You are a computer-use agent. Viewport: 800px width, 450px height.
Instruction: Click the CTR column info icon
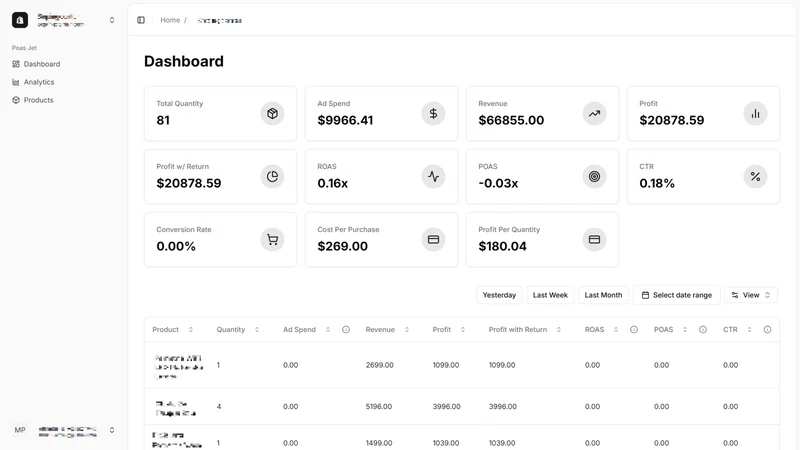tap(767, 330)
